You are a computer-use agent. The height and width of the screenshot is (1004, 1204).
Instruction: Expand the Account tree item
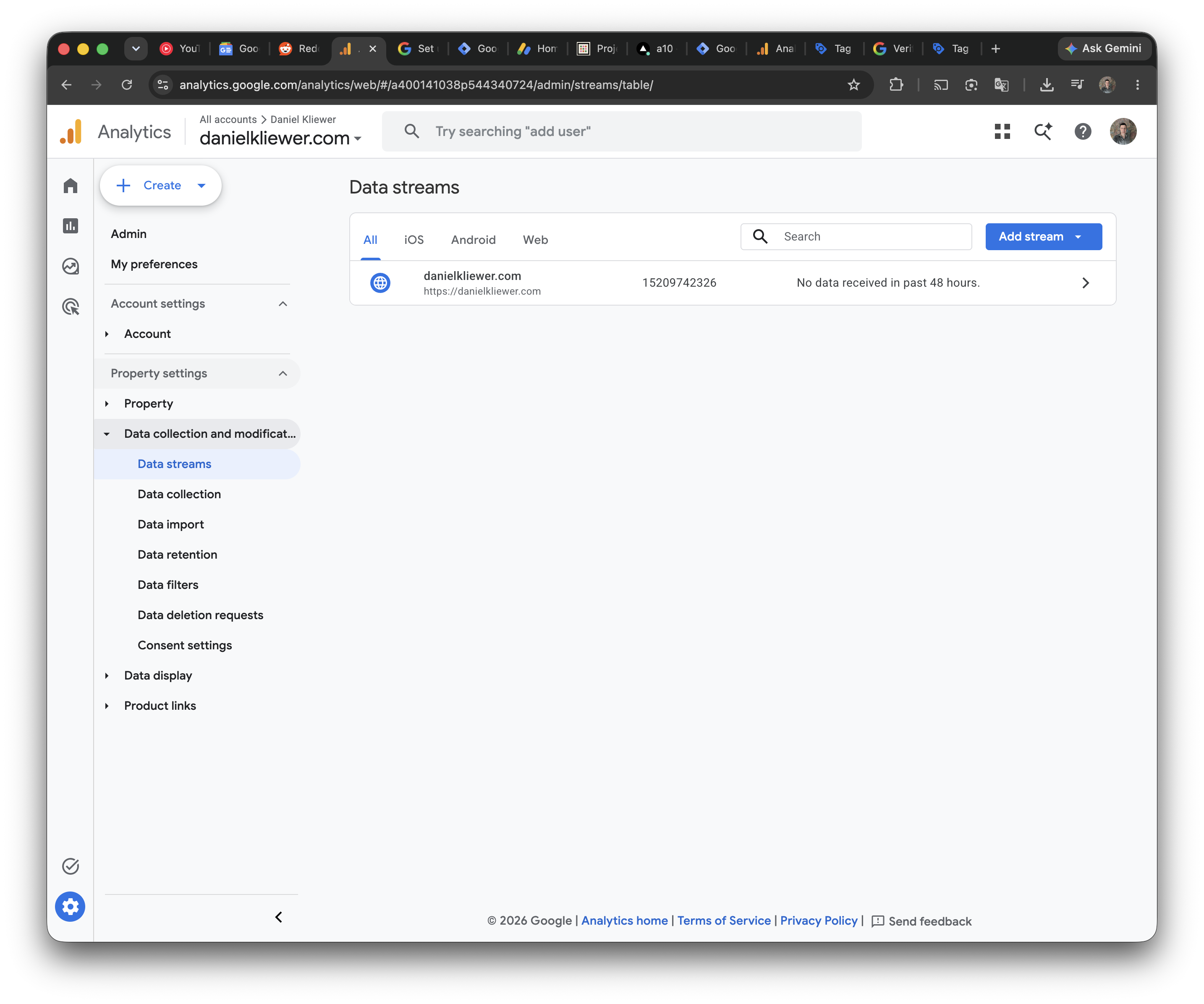pyautogui.click(x=107, y=334)
